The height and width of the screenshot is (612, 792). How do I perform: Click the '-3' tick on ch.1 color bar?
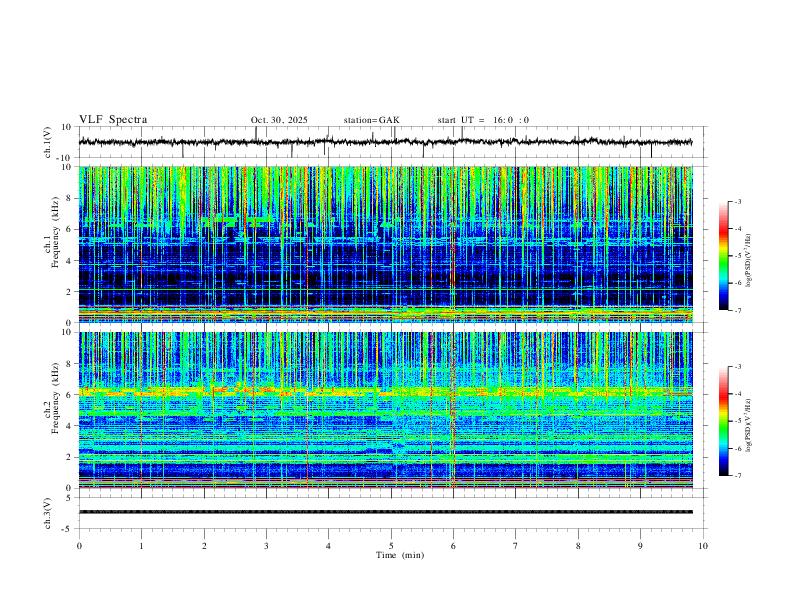pyautogui.click(x=737, y=201)
